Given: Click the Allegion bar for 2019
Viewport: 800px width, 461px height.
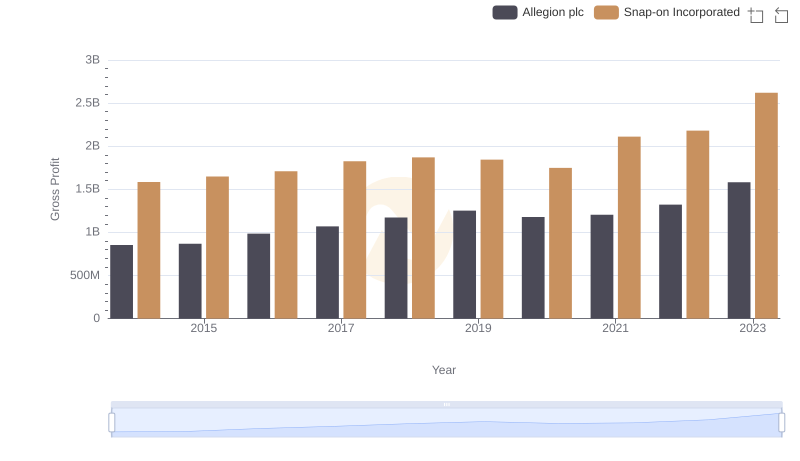Looking at the screenshot, I should click(464, 265).
